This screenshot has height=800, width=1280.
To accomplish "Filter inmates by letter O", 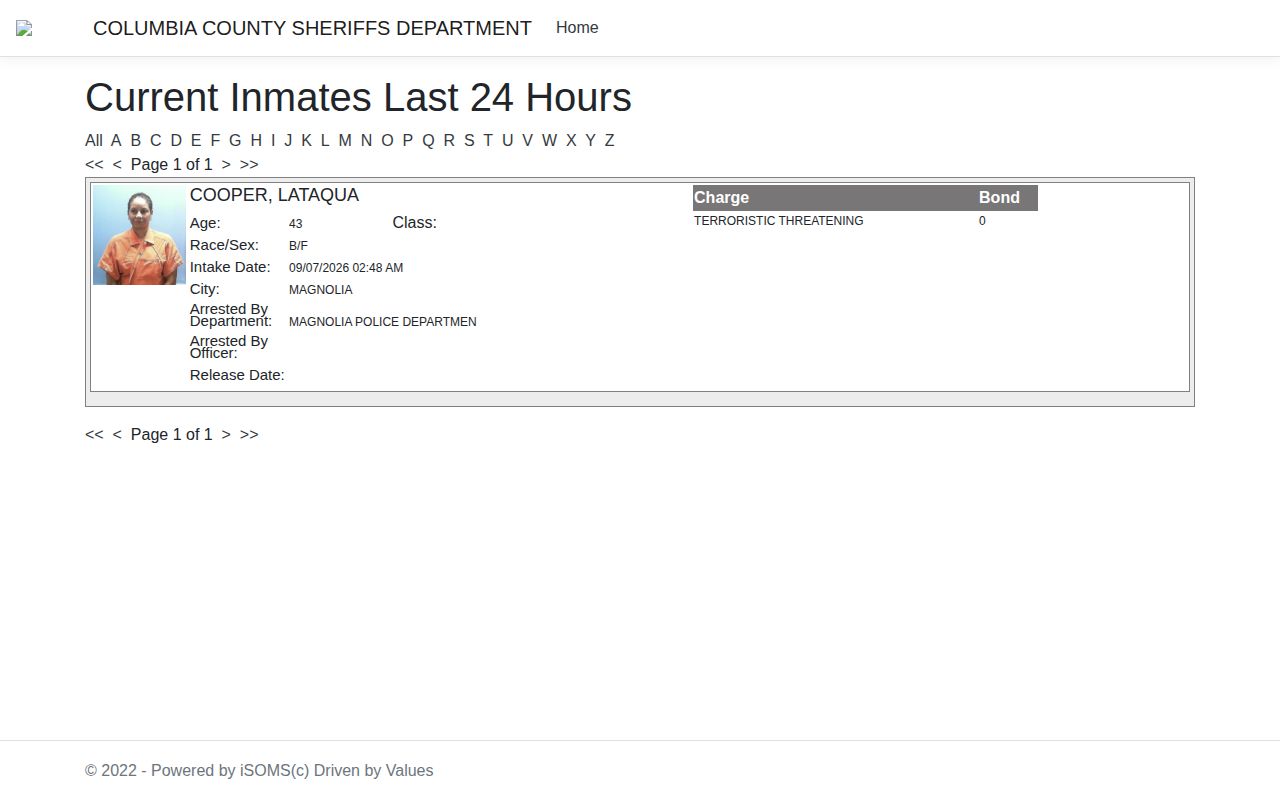I will [x=387, y=141].
